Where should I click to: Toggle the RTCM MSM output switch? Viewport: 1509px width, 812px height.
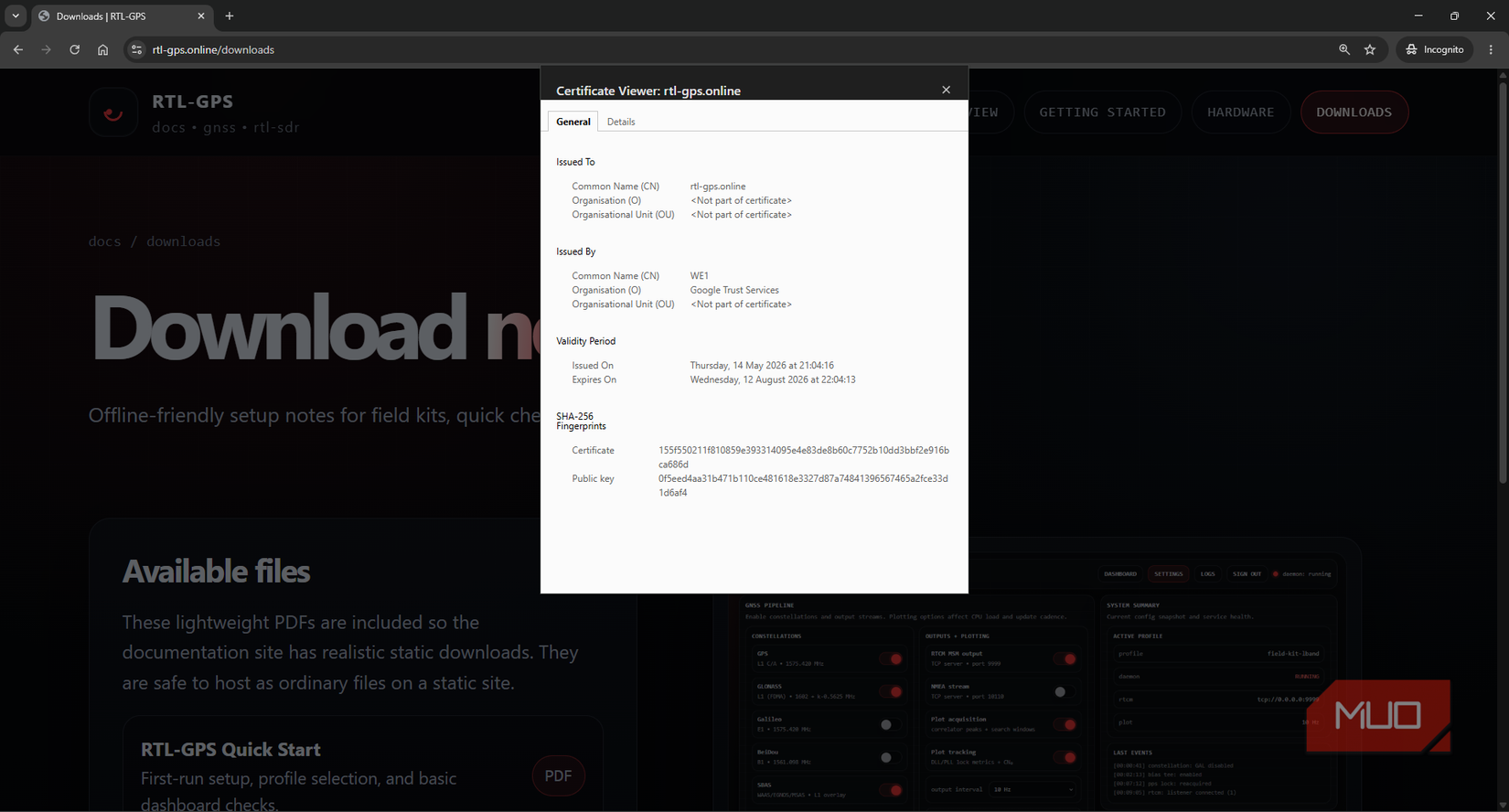coord(1065,658)
